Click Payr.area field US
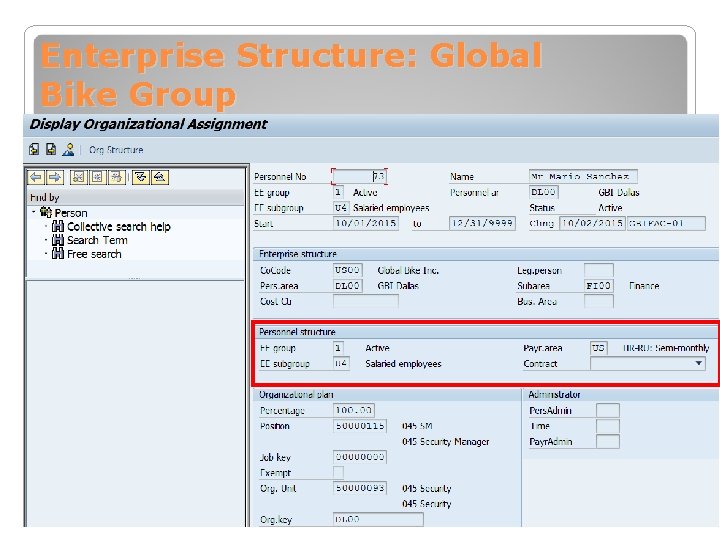Image resolution: width=720 pixels, height=540 pixels. click(599, 348)
